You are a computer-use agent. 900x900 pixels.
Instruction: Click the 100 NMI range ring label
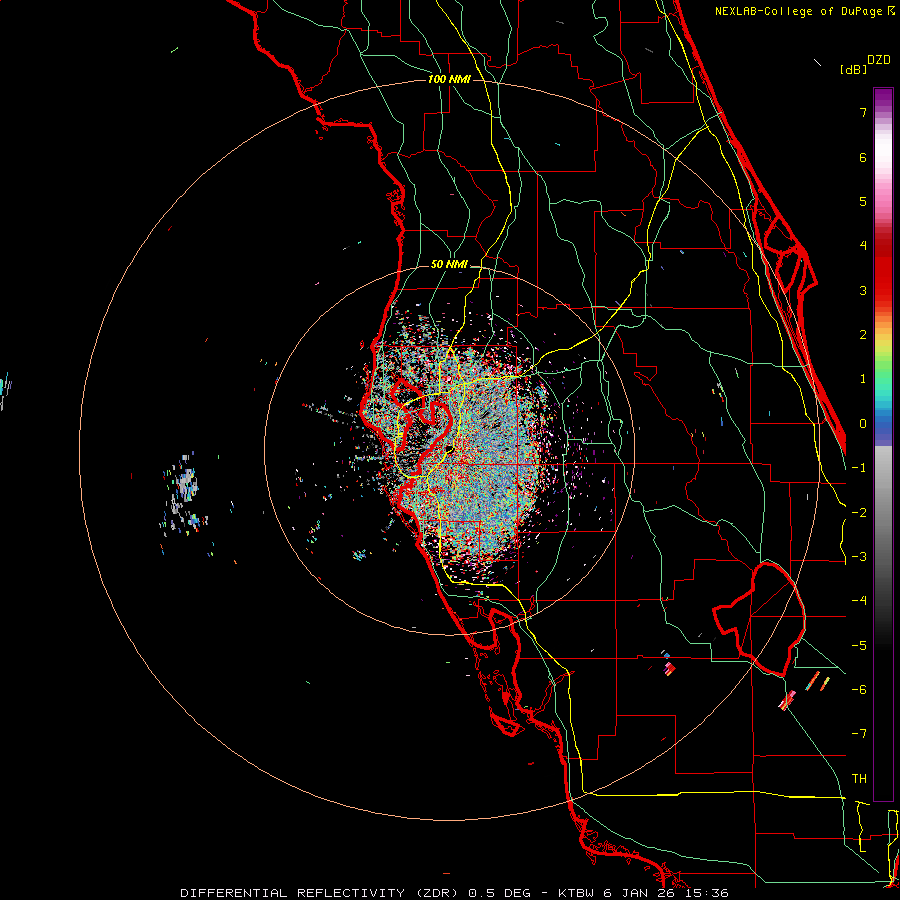tap(449, 79)
